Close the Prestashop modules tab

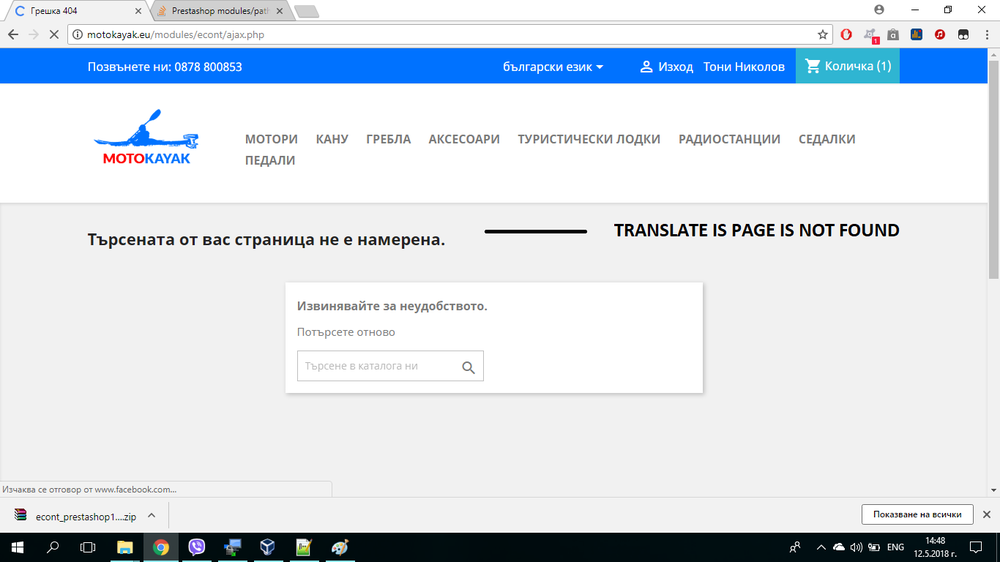pos(279,11)
